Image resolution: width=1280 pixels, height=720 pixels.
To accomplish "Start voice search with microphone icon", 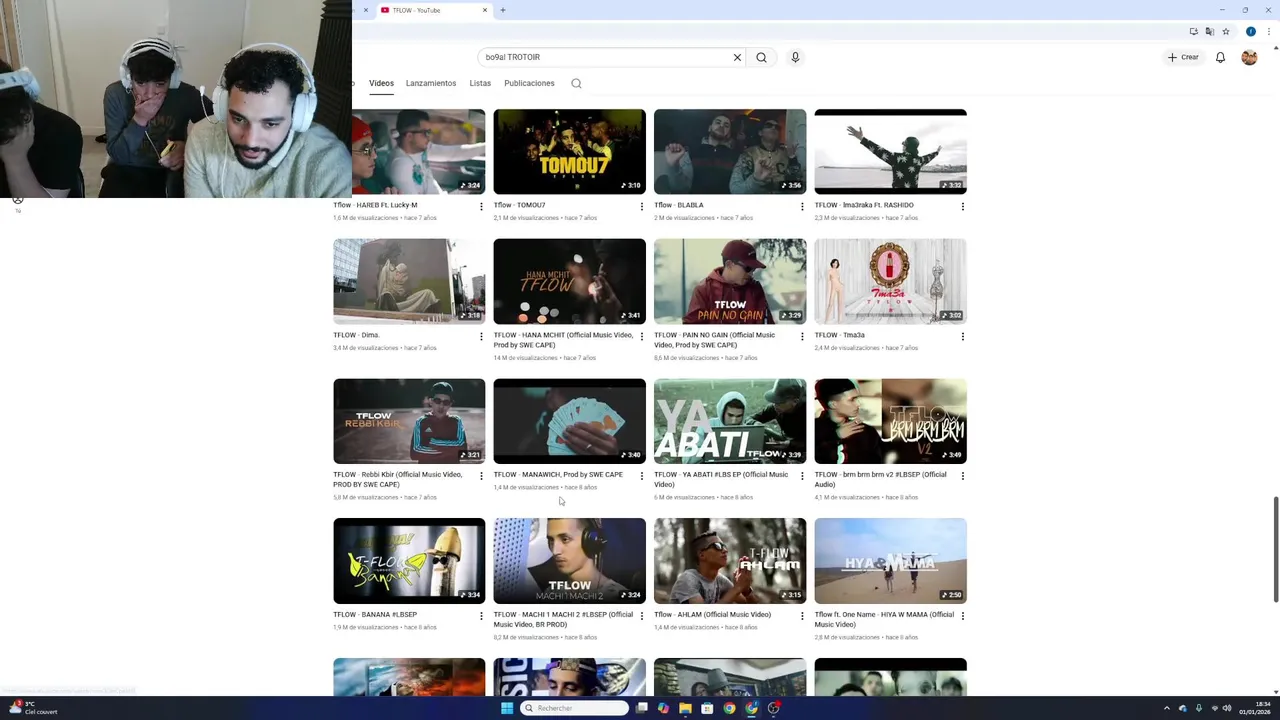I will 795,57.
